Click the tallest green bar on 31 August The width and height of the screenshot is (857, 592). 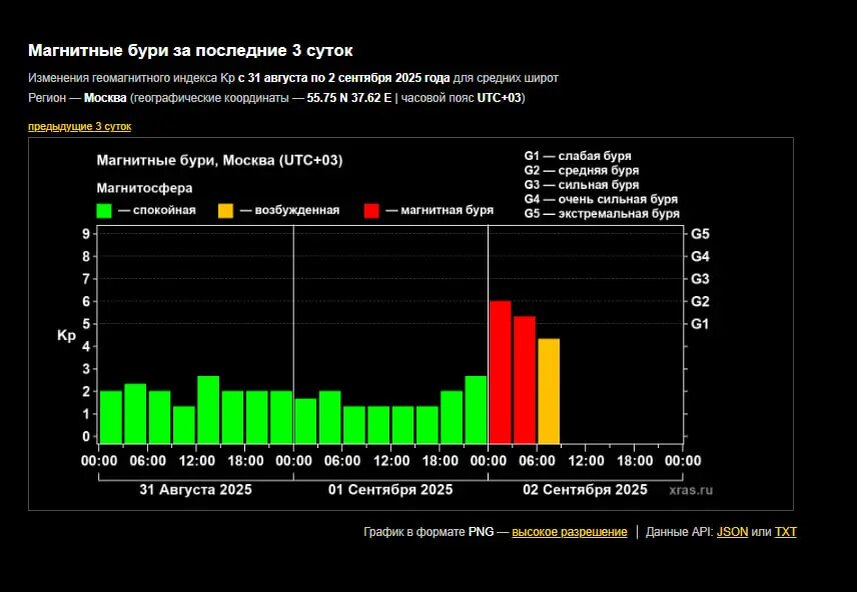coord(208,410)
